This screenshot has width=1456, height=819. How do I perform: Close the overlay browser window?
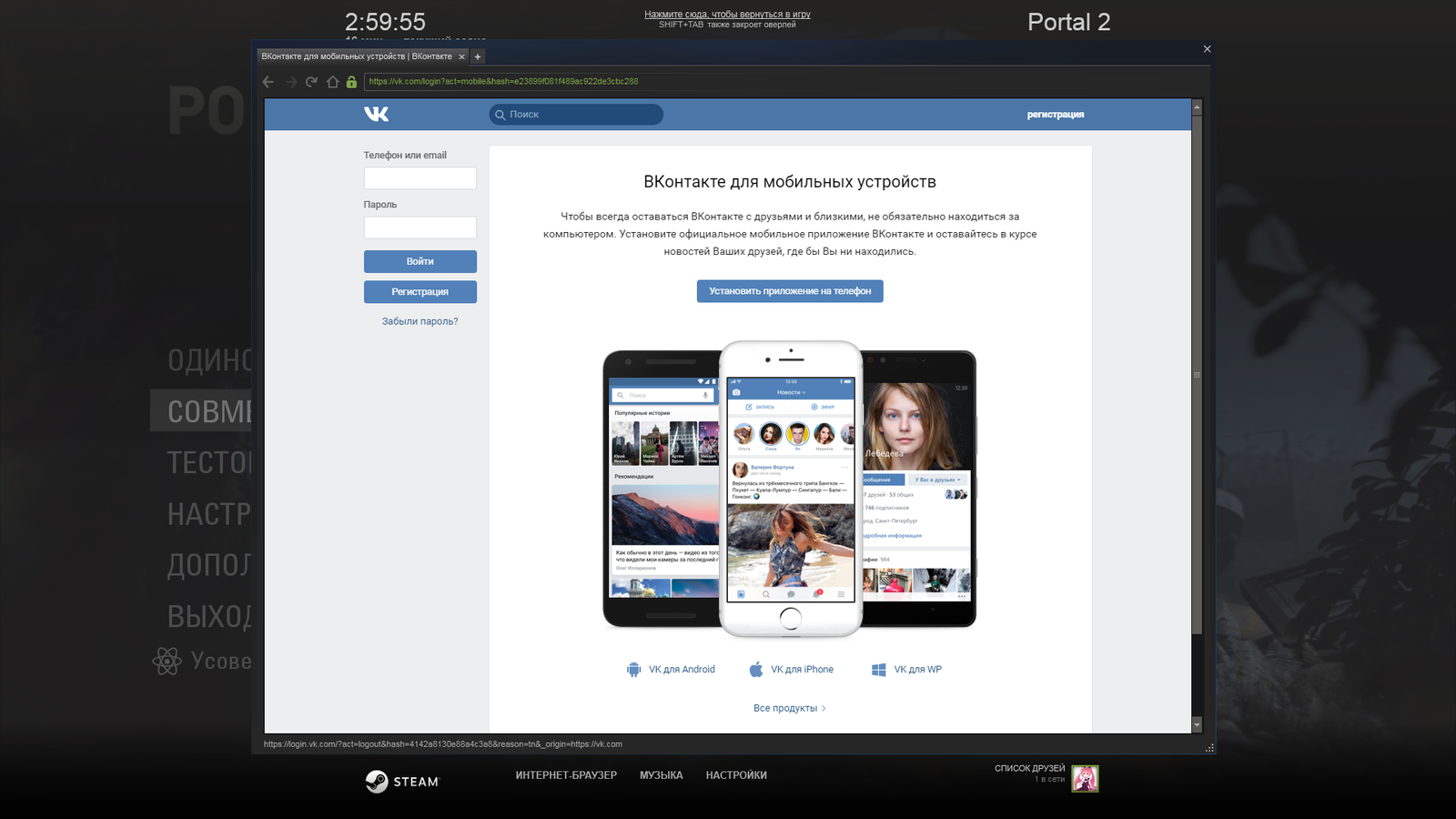tap(1207, 49)
